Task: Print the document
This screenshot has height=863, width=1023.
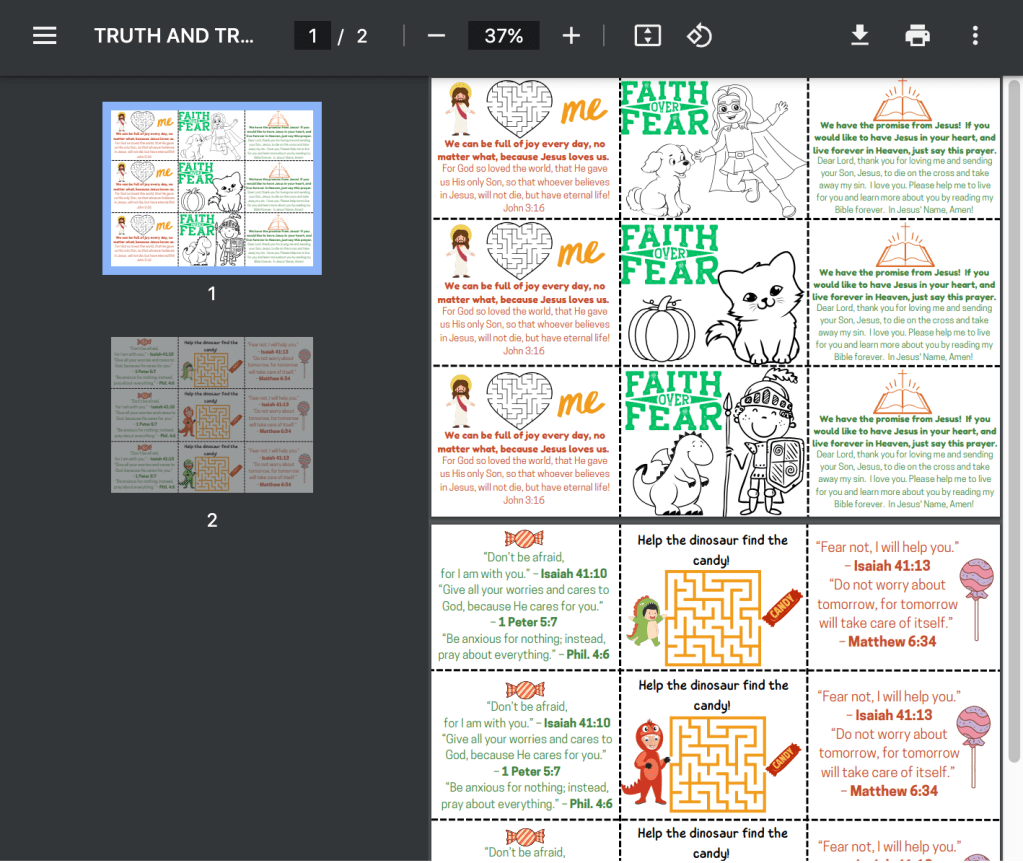Action: click(917, 36)
